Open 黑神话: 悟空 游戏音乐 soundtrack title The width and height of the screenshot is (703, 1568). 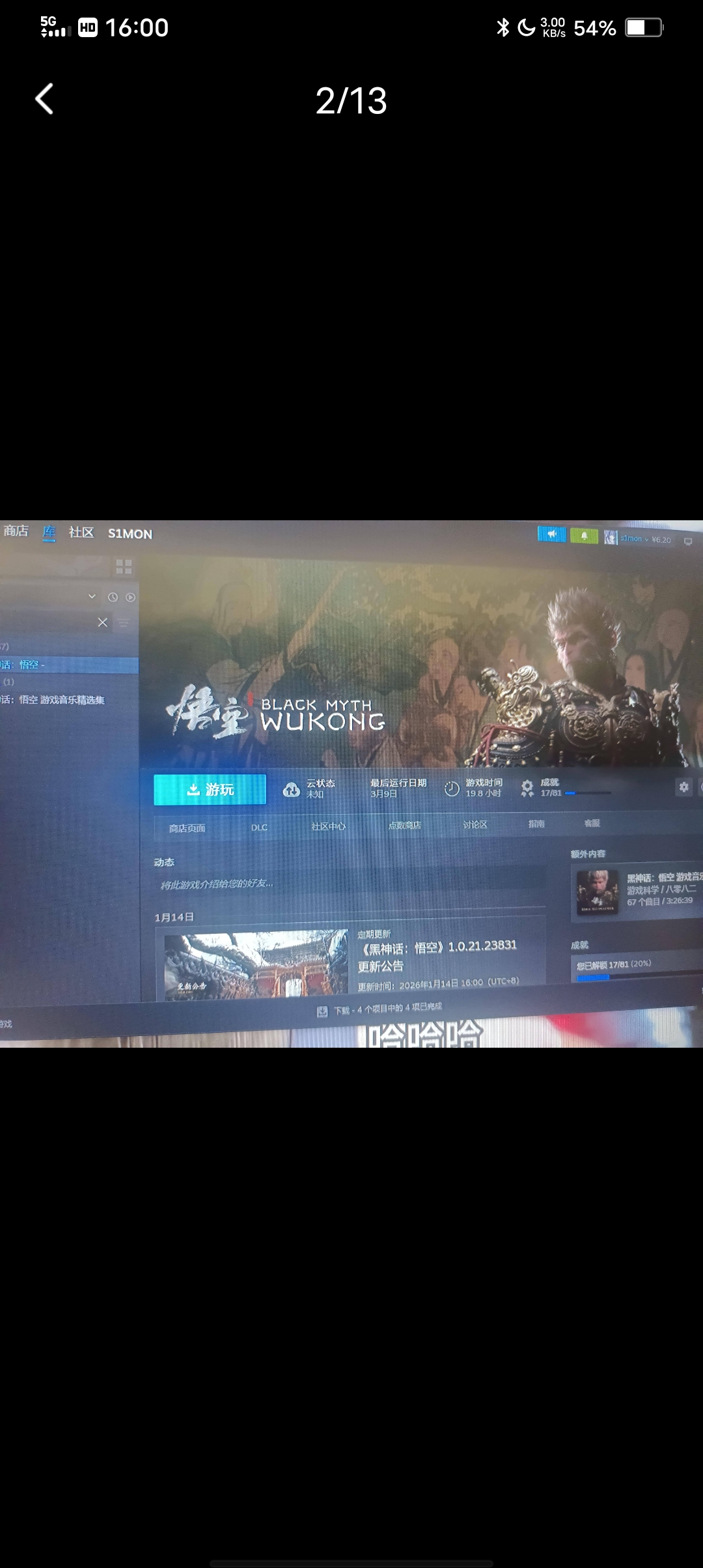coord(664,877)
